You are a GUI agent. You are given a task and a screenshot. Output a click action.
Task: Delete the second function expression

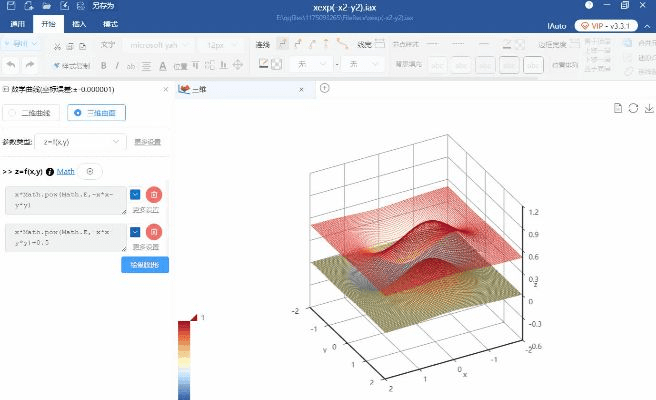coord(153,231)
